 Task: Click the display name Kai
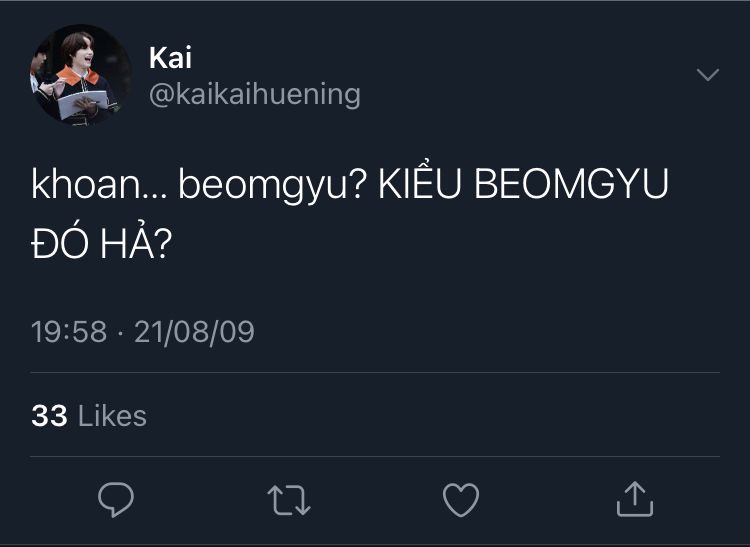170,58
